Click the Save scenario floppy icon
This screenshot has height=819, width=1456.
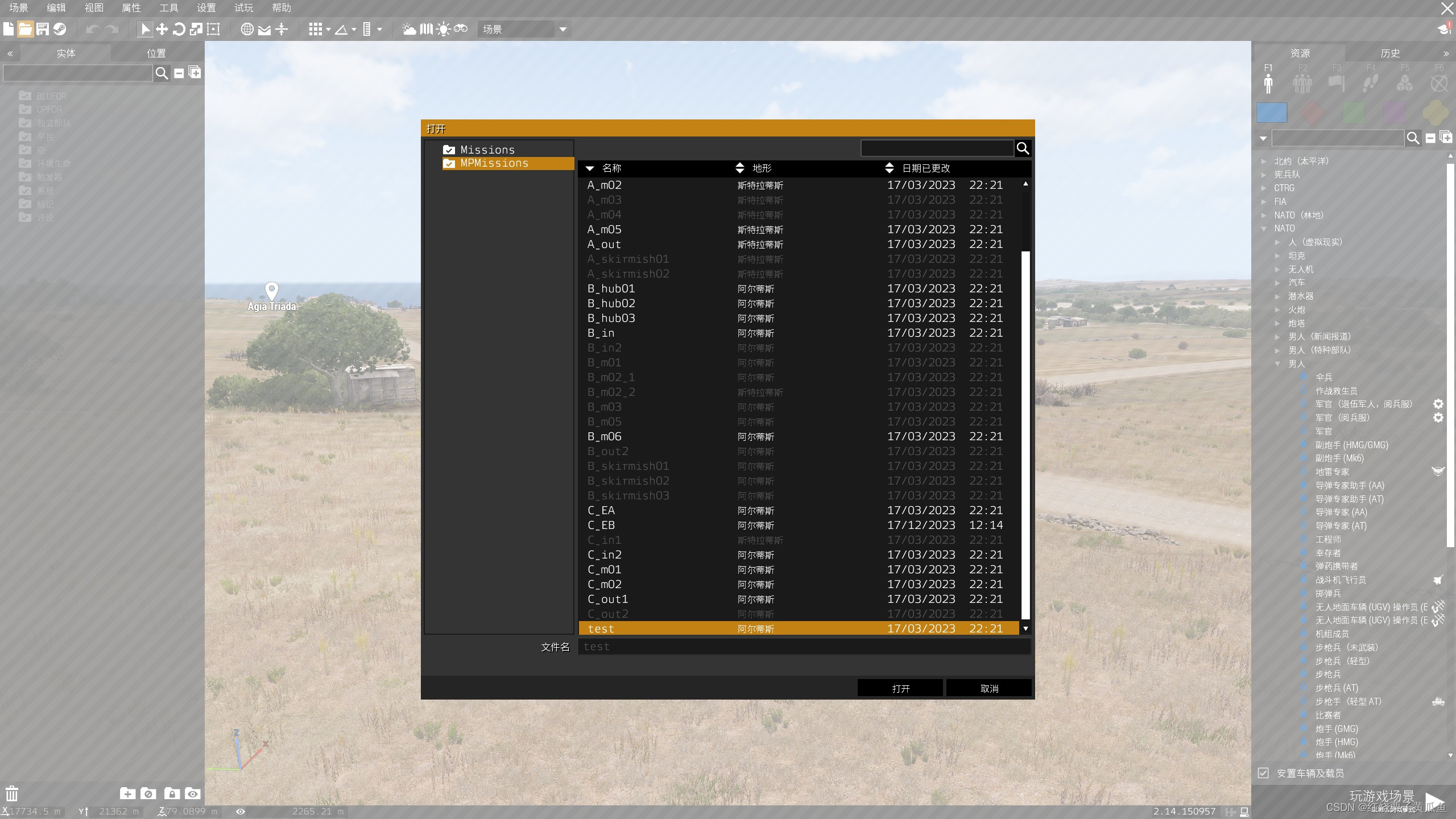[43, 29]
